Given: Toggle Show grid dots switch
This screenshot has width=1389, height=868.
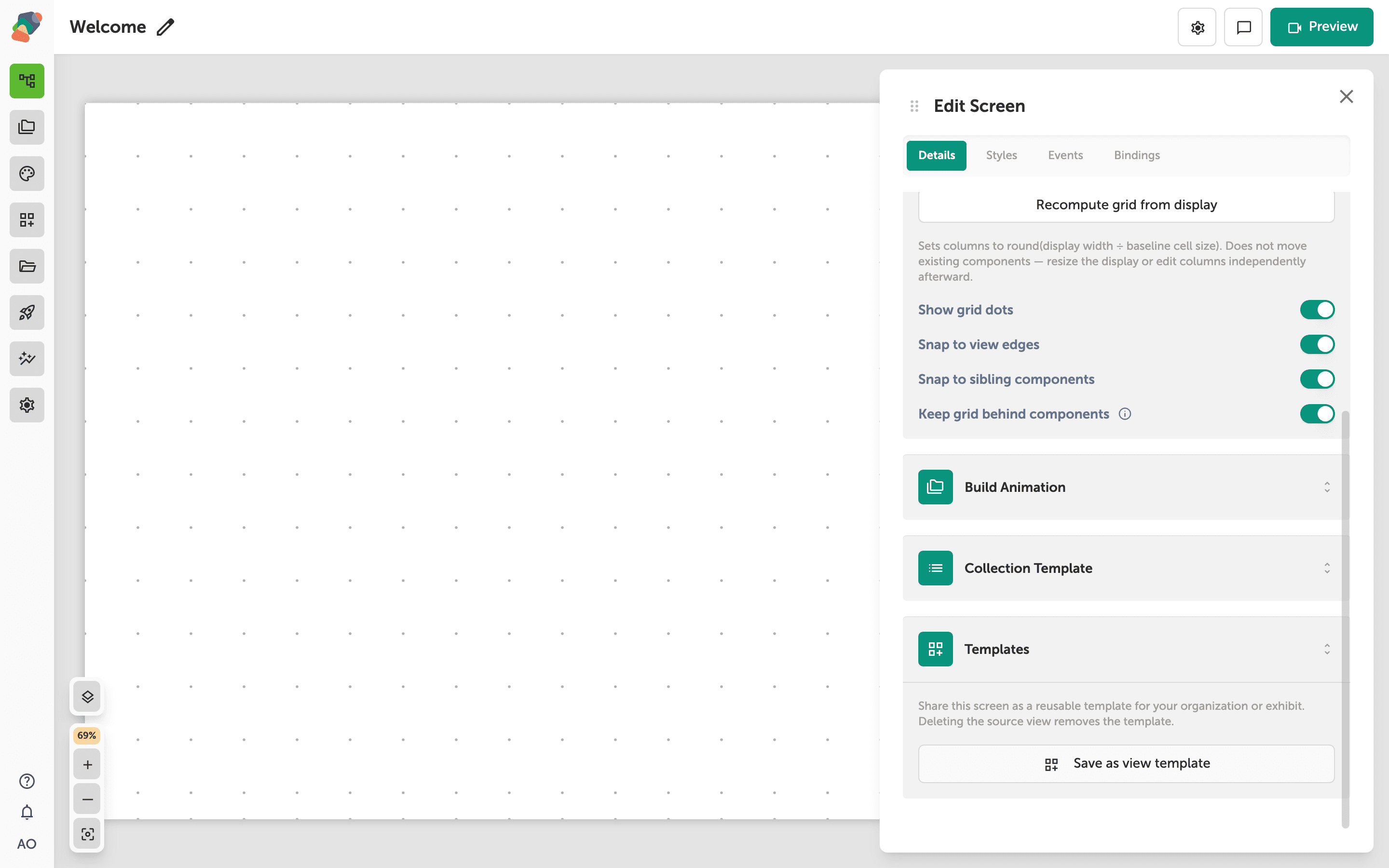Looking at the screenshot, I should coord(1317,310).
